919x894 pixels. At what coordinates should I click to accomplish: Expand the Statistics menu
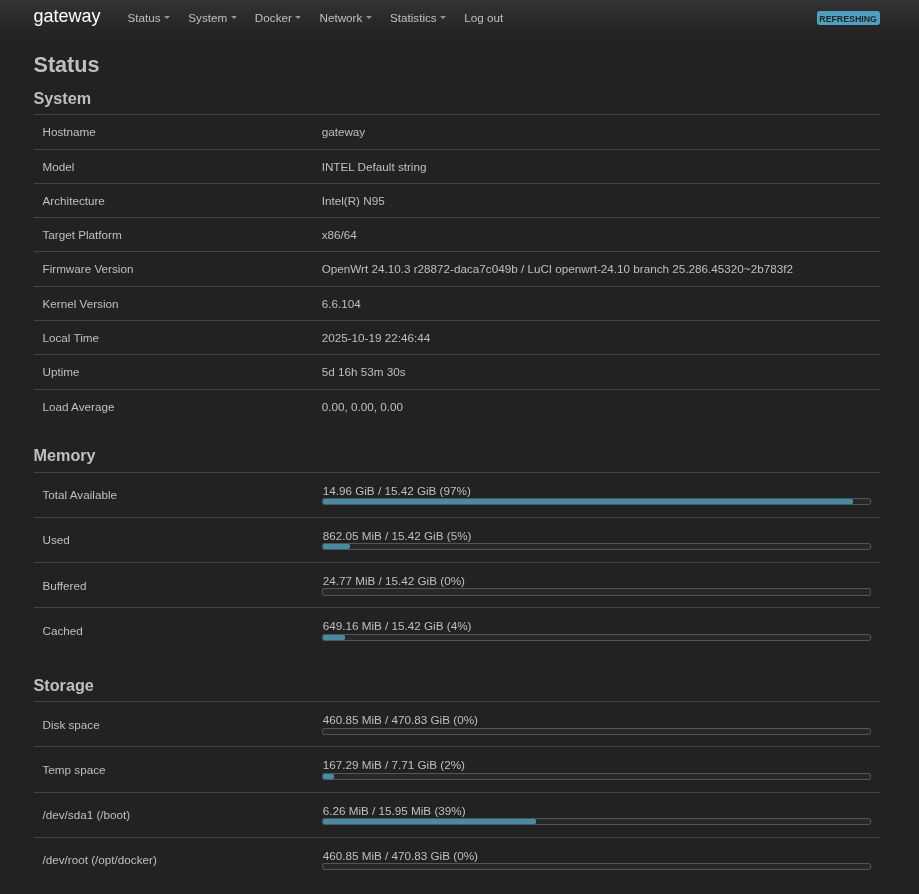tap(417, 18)
